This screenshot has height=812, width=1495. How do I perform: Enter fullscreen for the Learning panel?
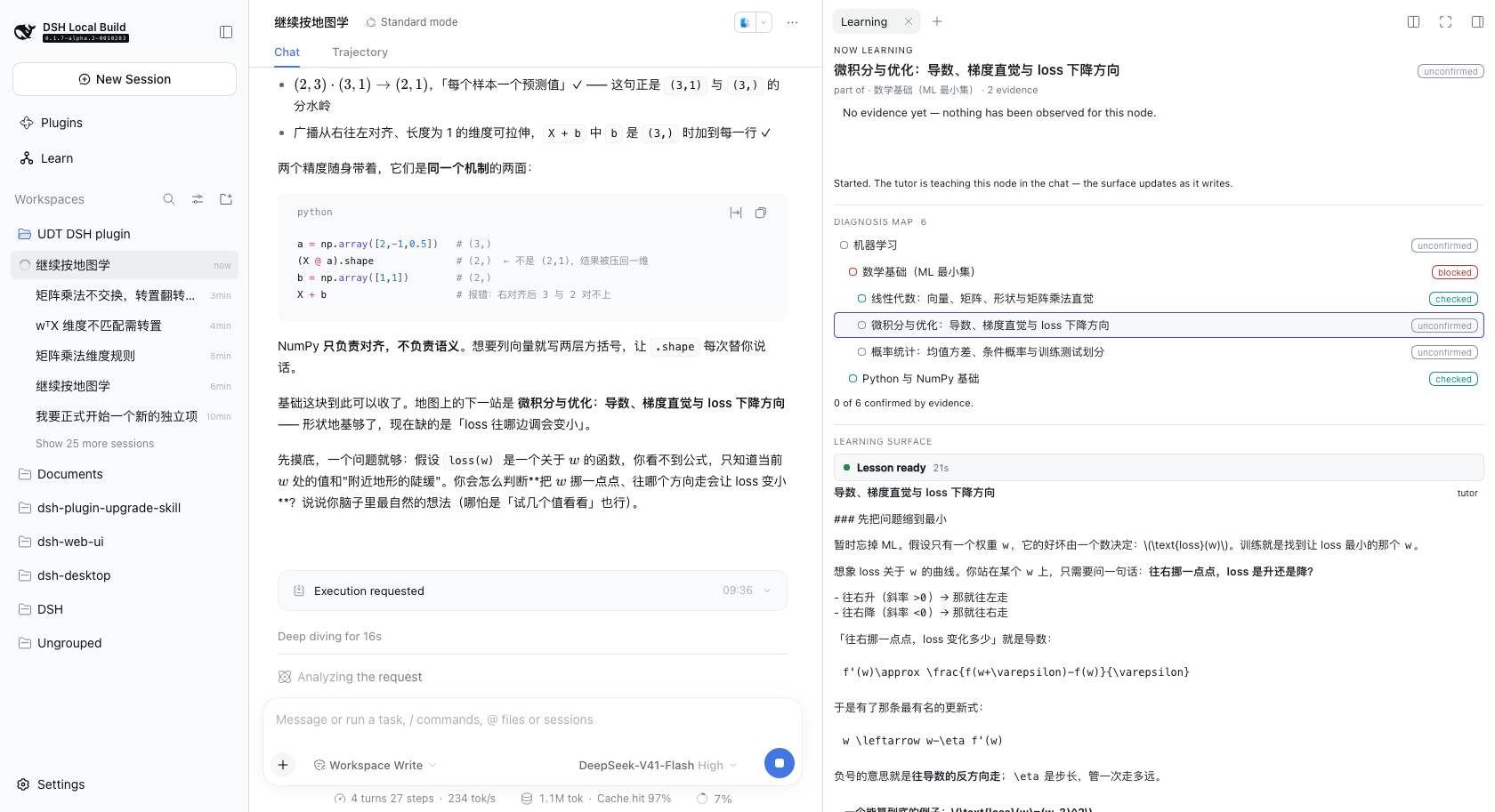tap(1445, 21)
